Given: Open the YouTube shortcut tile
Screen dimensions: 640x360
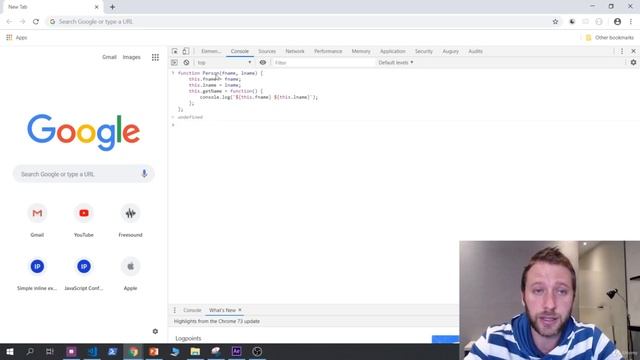Looking at the screenshot, I should click(84, 220).
